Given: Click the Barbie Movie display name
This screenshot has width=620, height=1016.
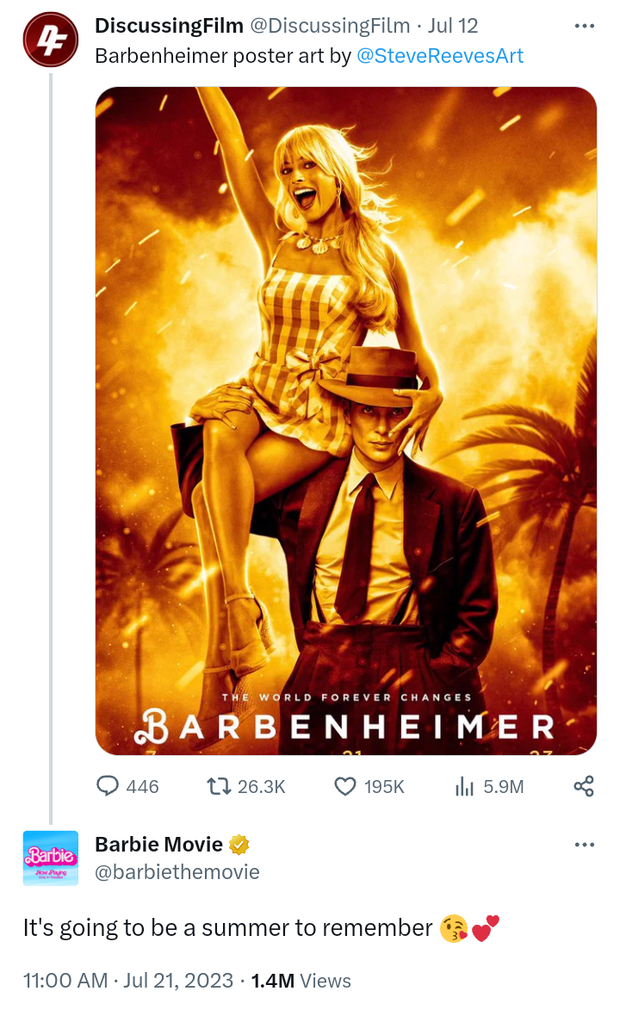Looking at the screenshot, I should tap(159, 845).
